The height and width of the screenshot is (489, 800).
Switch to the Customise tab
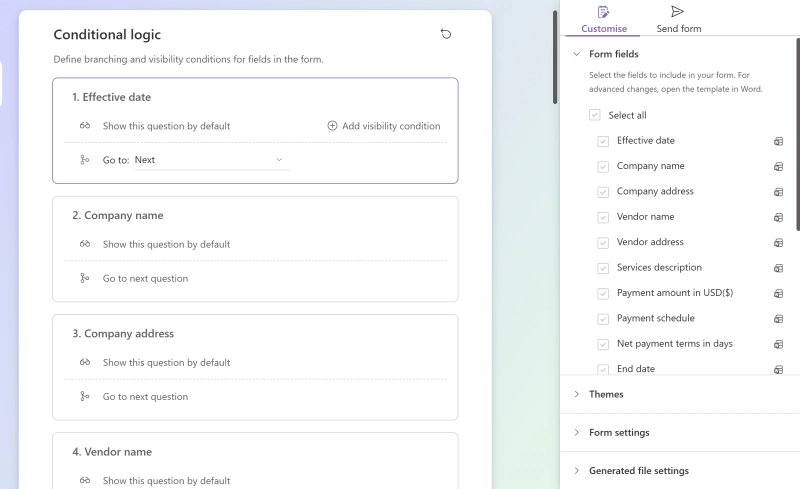604,20
